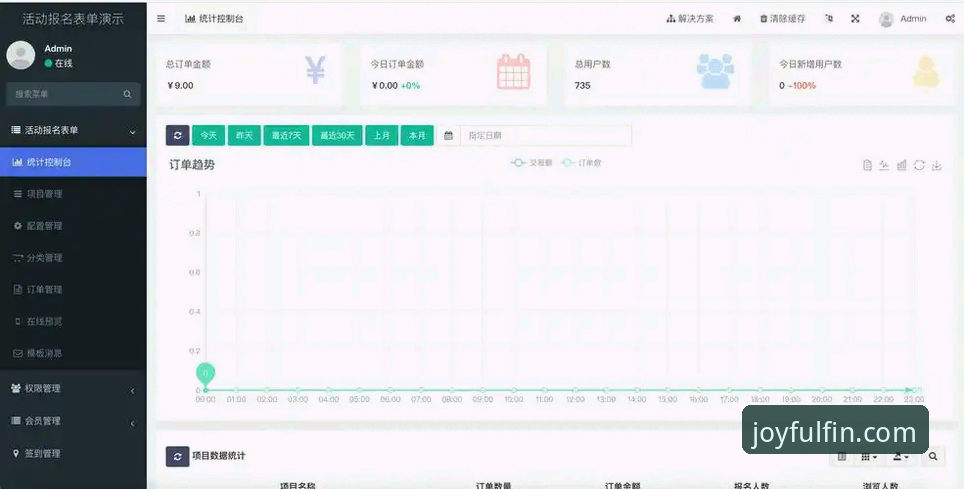This screenshot has width=964, height=489.
Task: Switch the chart to bar type
Action: click(902, 165)
